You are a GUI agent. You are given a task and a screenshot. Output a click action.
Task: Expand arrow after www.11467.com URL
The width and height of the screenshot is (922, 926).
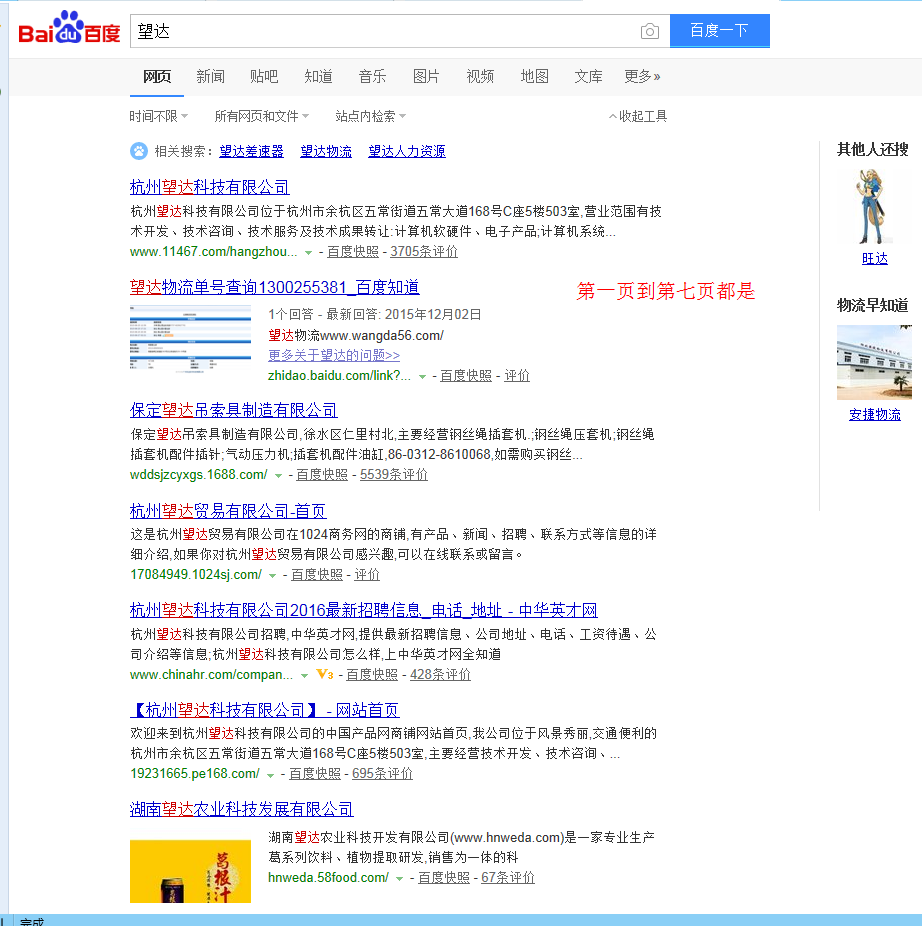coord(308,253)
